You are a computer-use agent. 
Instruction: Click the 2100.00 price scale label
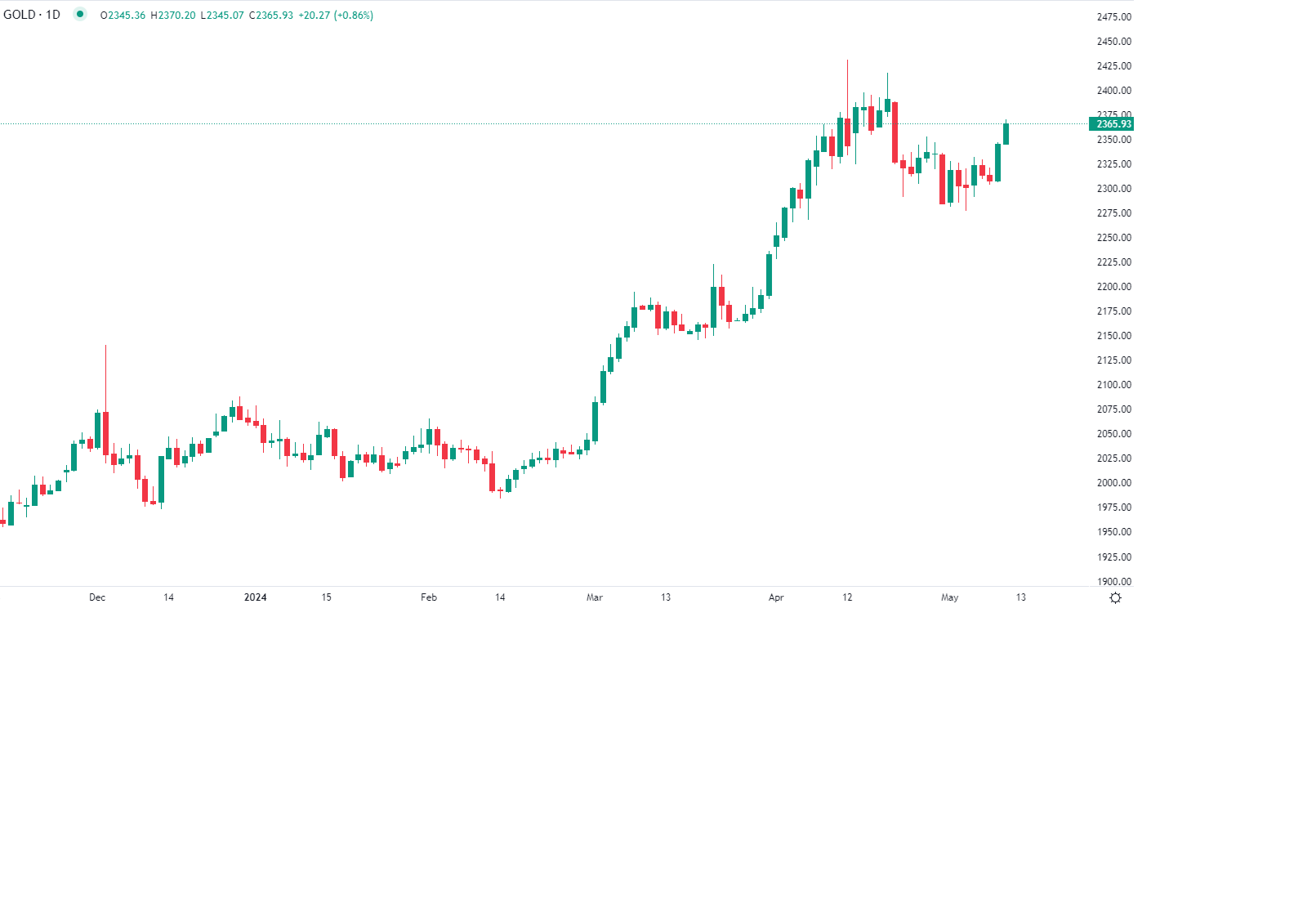coord(1114,385)
